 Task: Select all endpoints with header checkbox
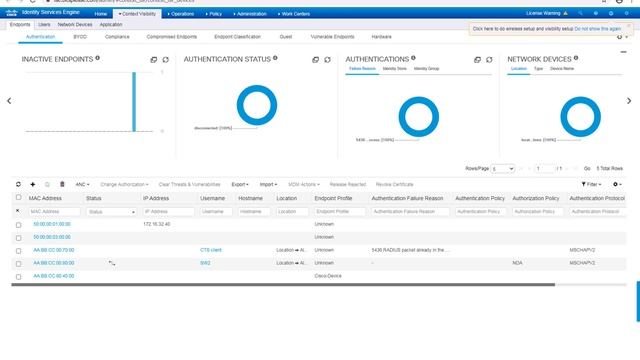tap(18, 198)
